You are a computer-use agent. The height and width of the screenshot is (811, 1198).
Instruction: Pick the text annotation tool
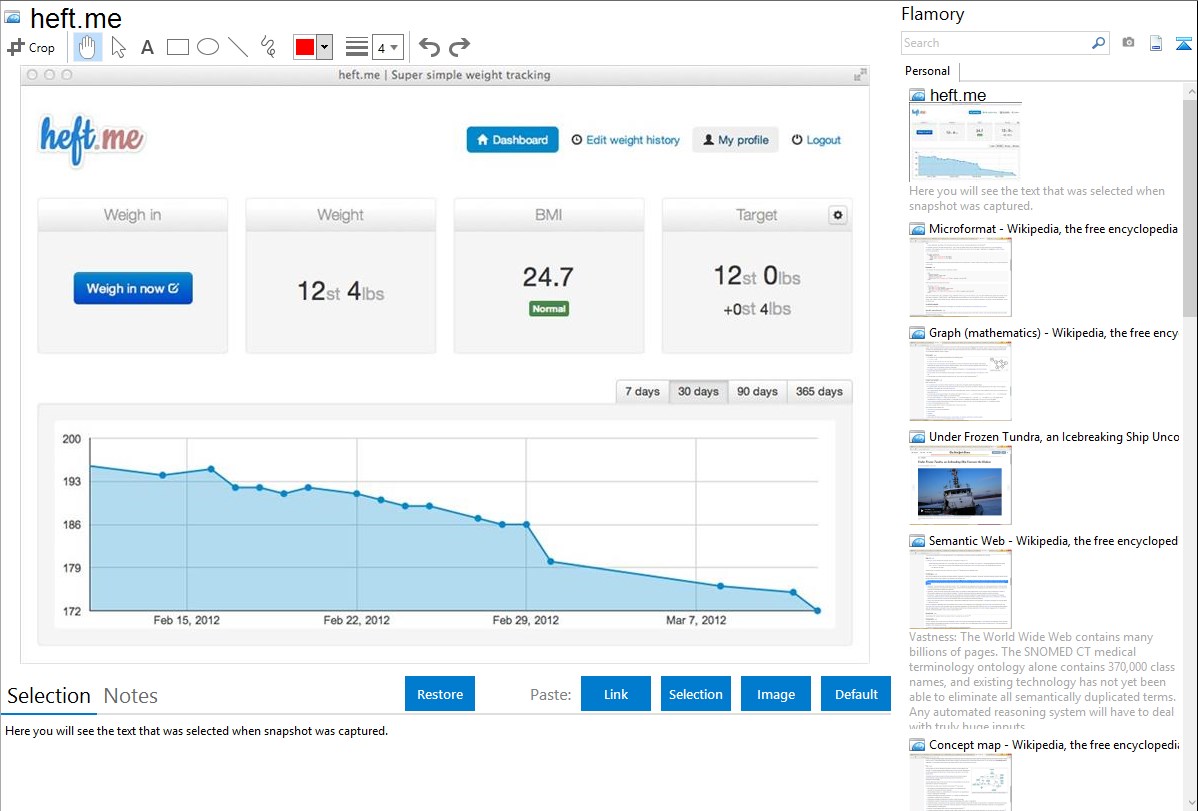coord(147,48)
